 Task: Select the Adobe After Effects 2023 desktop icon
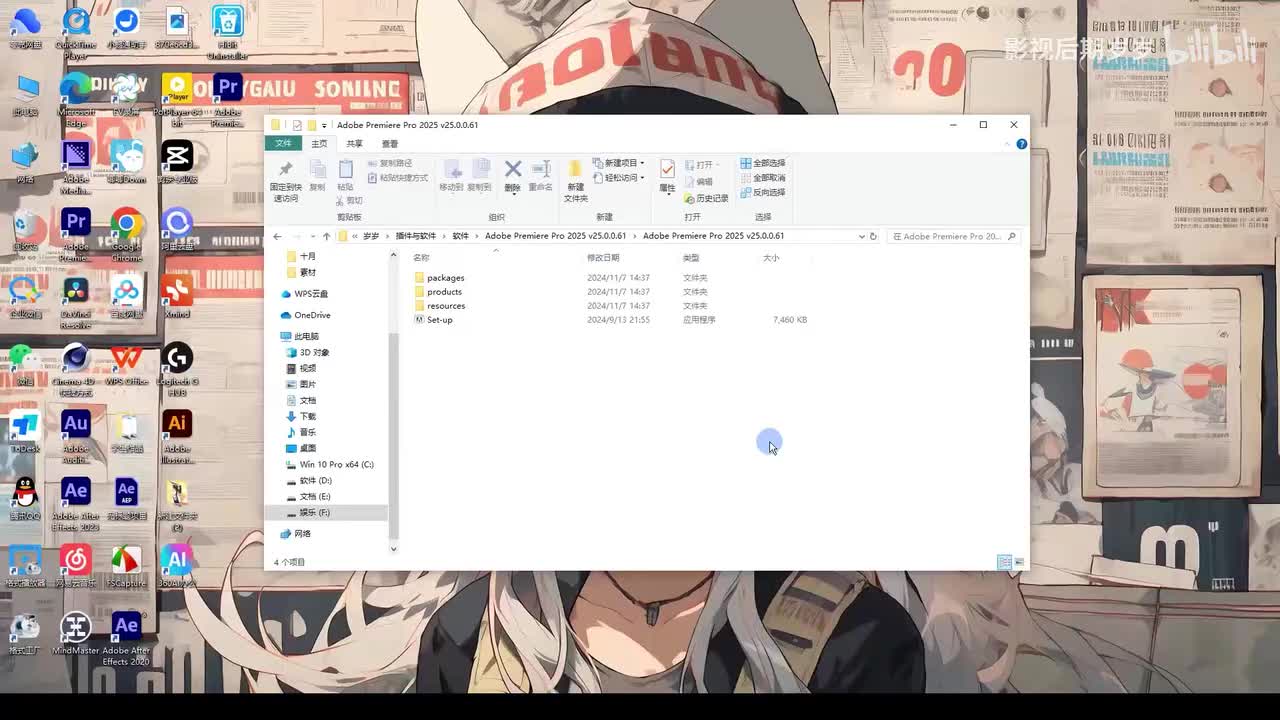coord(76,505)
